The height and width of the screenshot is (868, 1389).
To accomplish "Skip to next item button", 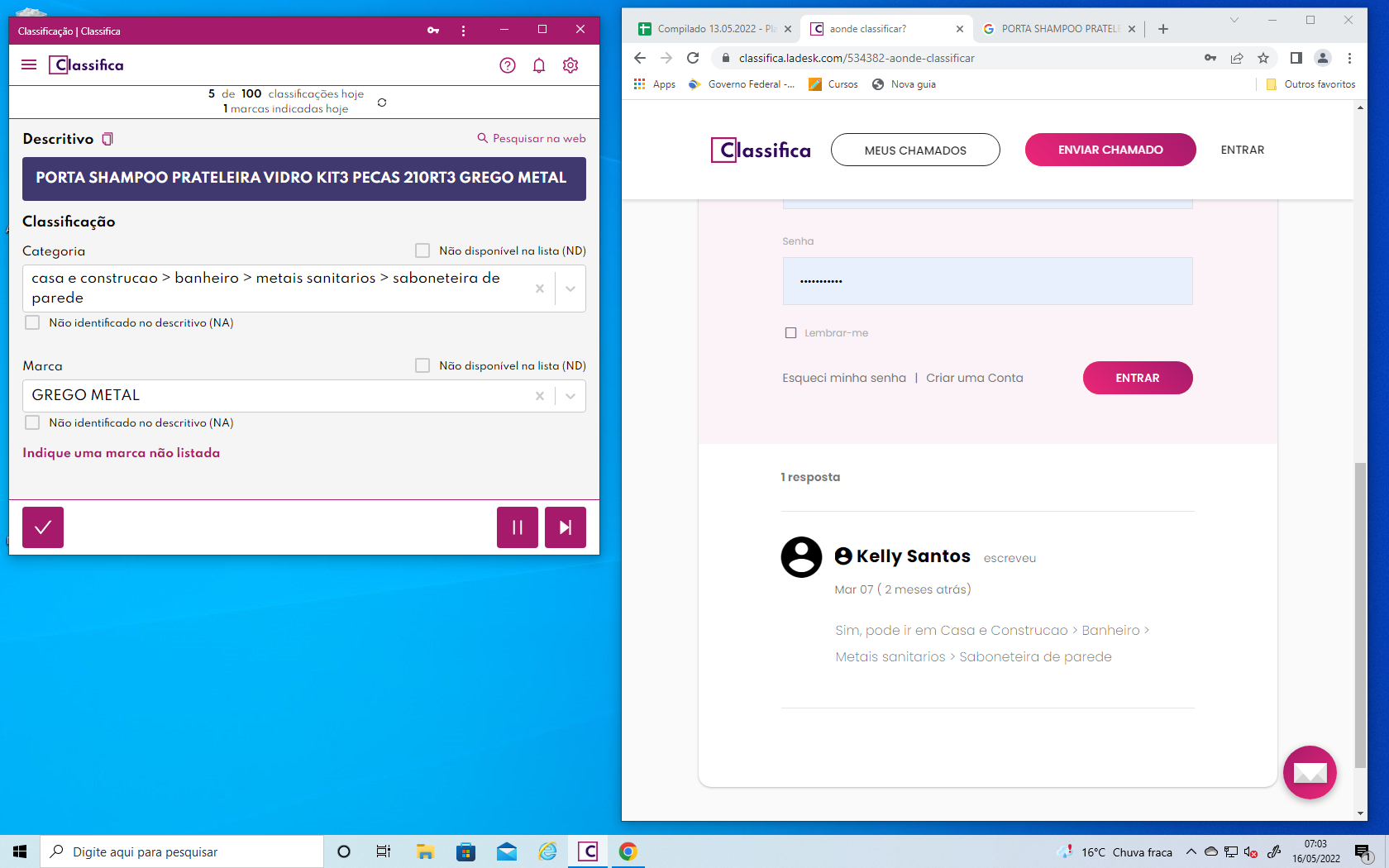I will tap(566, 527).
